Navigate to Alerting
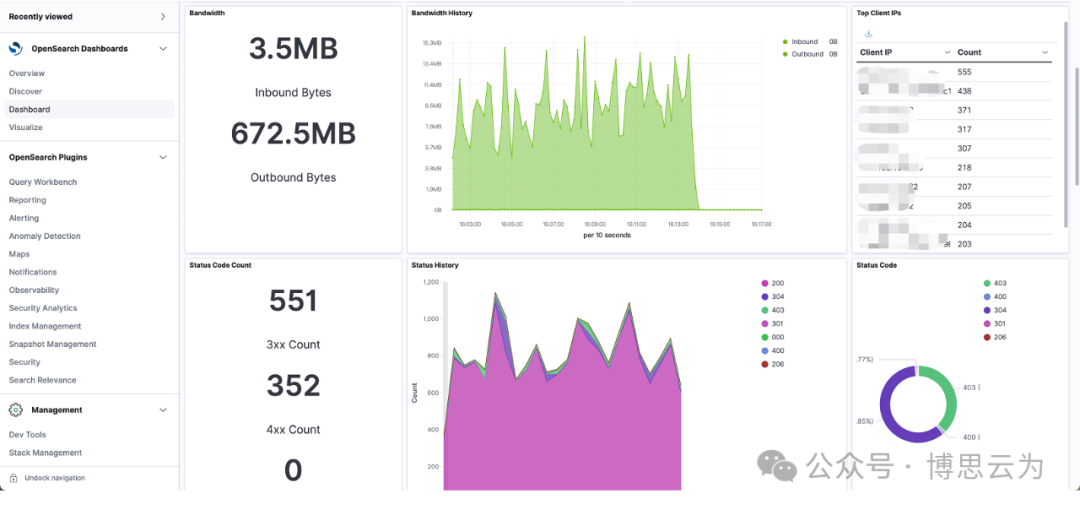Viewport: 1080px width, 510px height. pos(24,218)
